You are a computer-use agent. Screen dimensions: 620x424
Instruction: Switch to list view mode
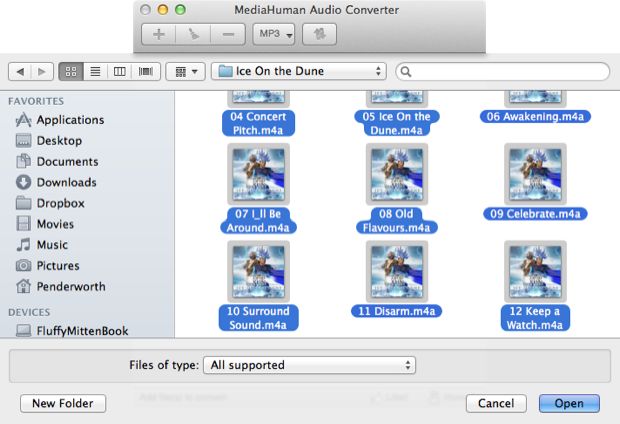pyautogui.click(x=96, y=72)
